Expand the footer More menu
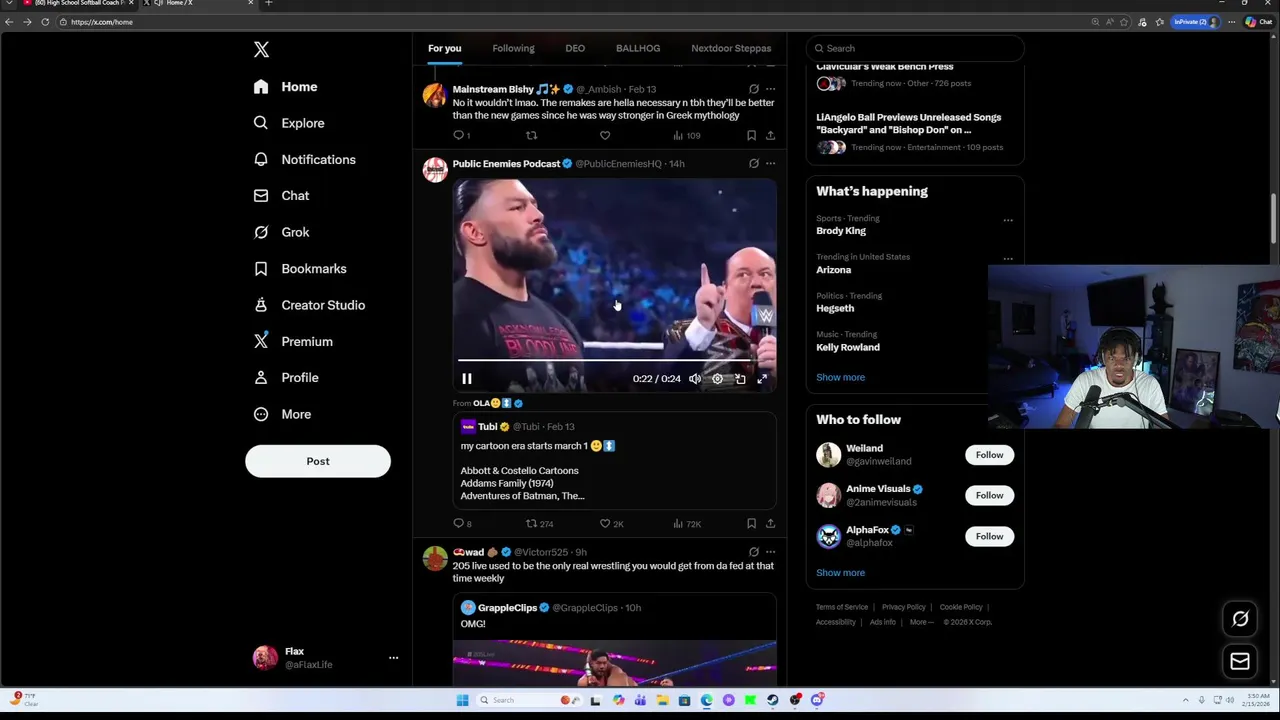This screenshot has width=1280, height=720. 921,622
